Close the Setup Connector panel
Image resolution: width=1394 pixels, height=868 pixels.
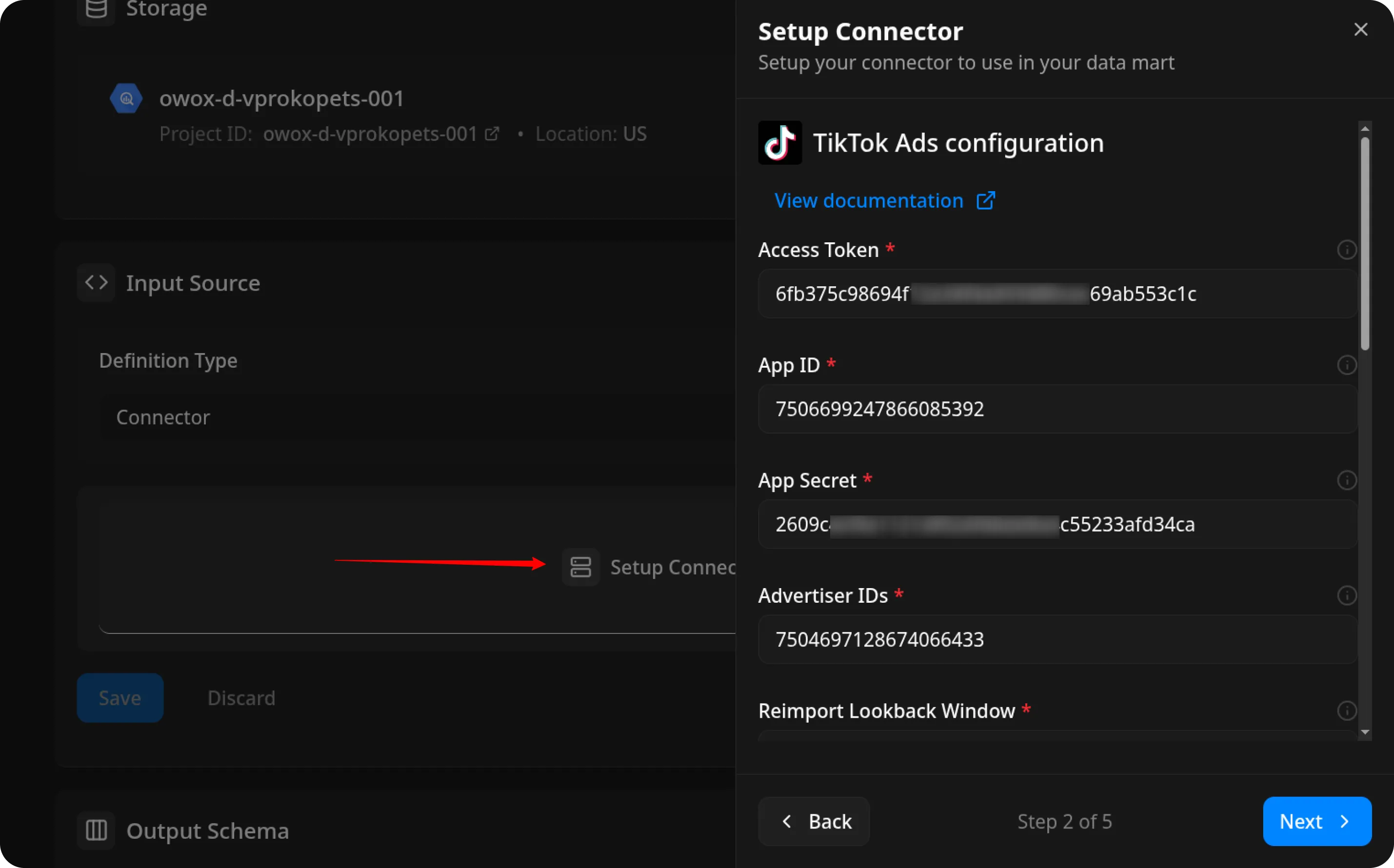(x=1360, y=29)
